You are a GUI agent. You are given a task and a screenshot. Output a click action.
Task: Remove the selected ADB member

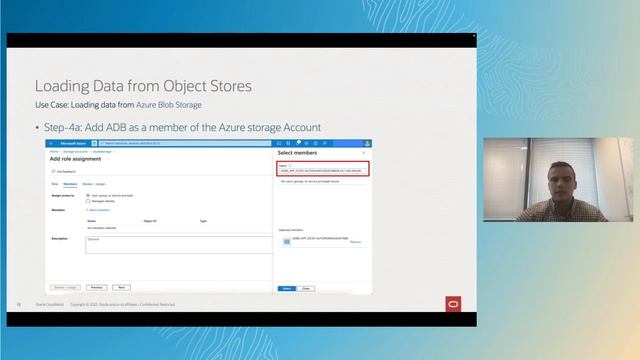pyautogui.click(x=356, y=242)
